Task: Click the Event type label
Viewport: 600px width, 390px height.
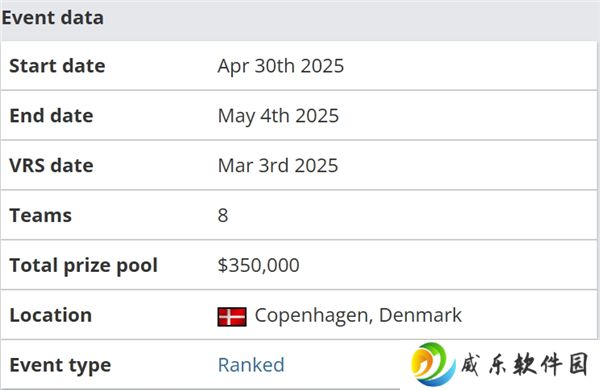Action: tap(60, 366)
